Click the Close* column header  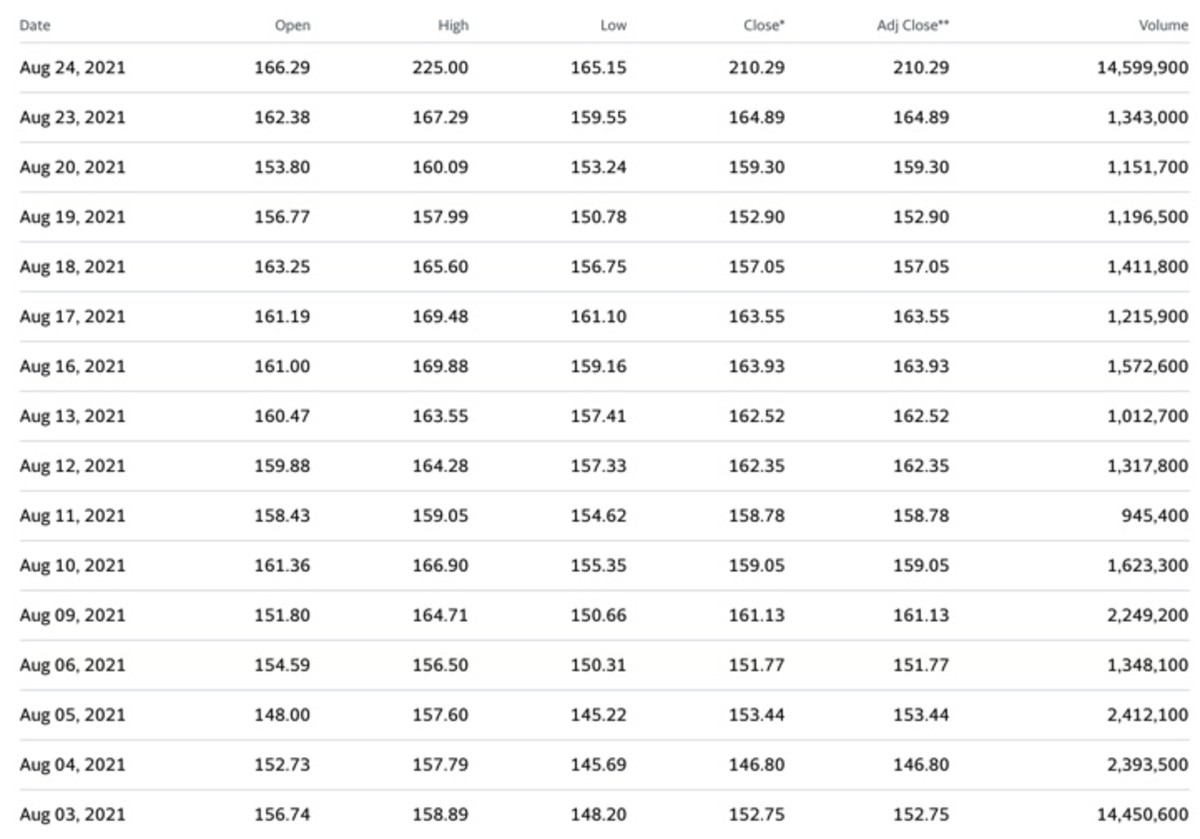pos(764,26)
